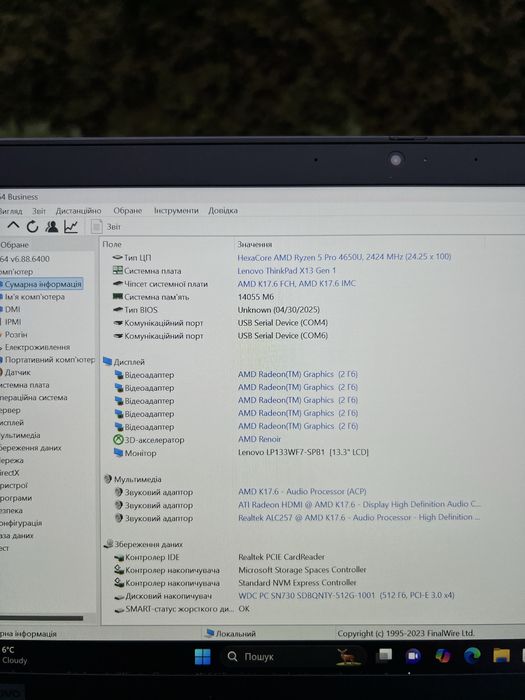The height and width of the screenshot is (700, 525).
Task: Click the SMART-статус row icon
Action: coord(119,609)
